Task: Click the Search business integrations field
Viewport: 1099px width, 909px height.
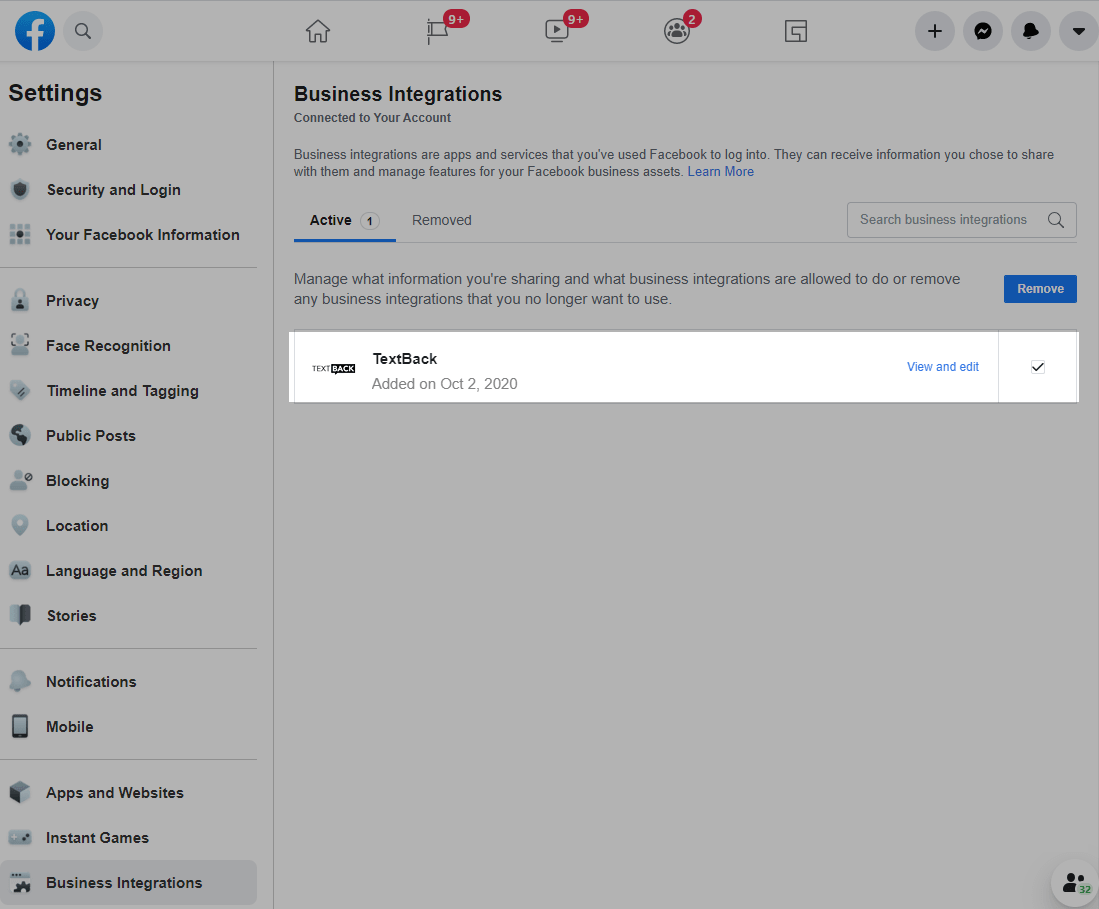Action: tap(961, 220)
